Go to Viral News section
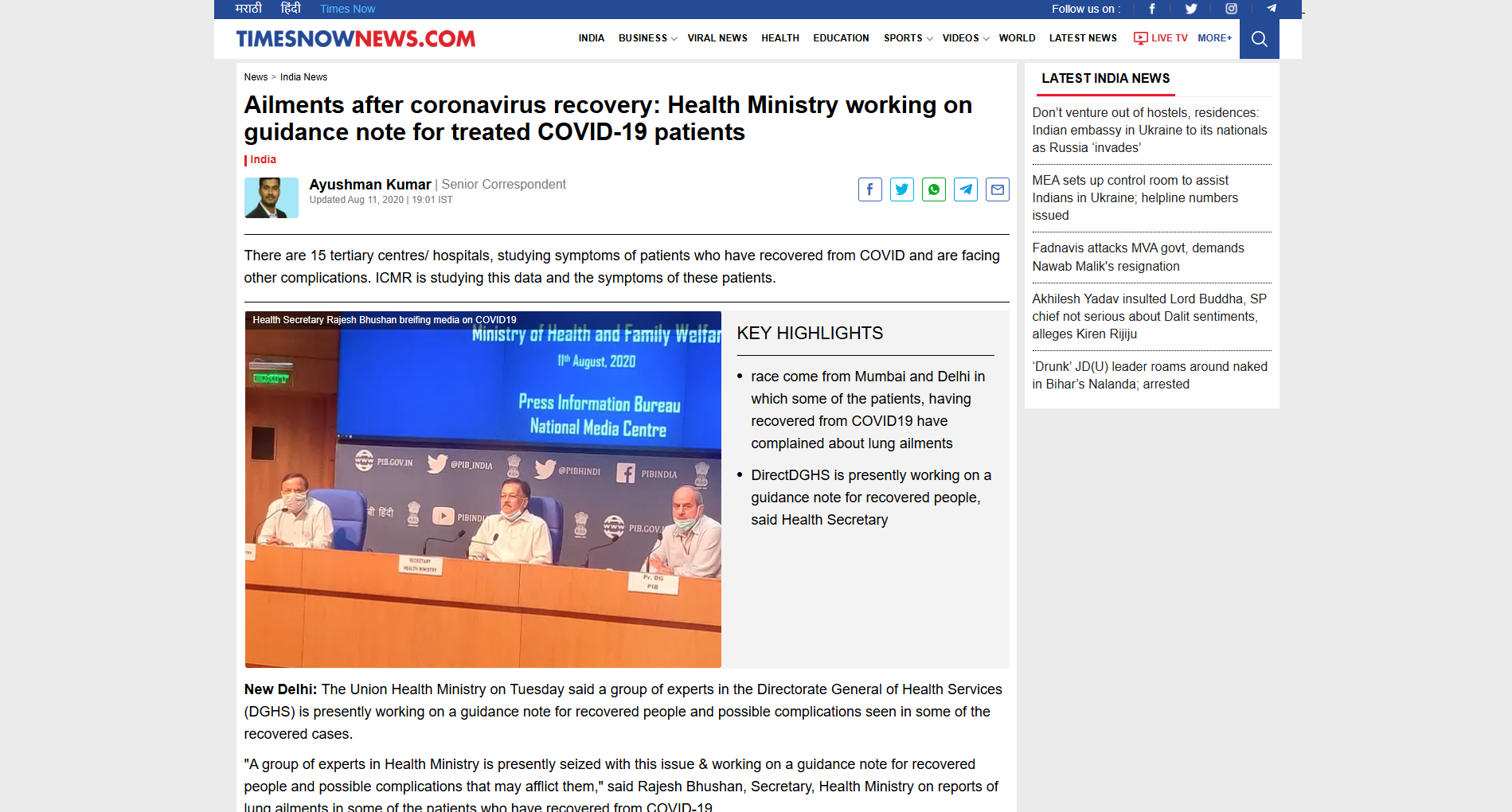The image size is (1512, 812). (x=717, y=38)
